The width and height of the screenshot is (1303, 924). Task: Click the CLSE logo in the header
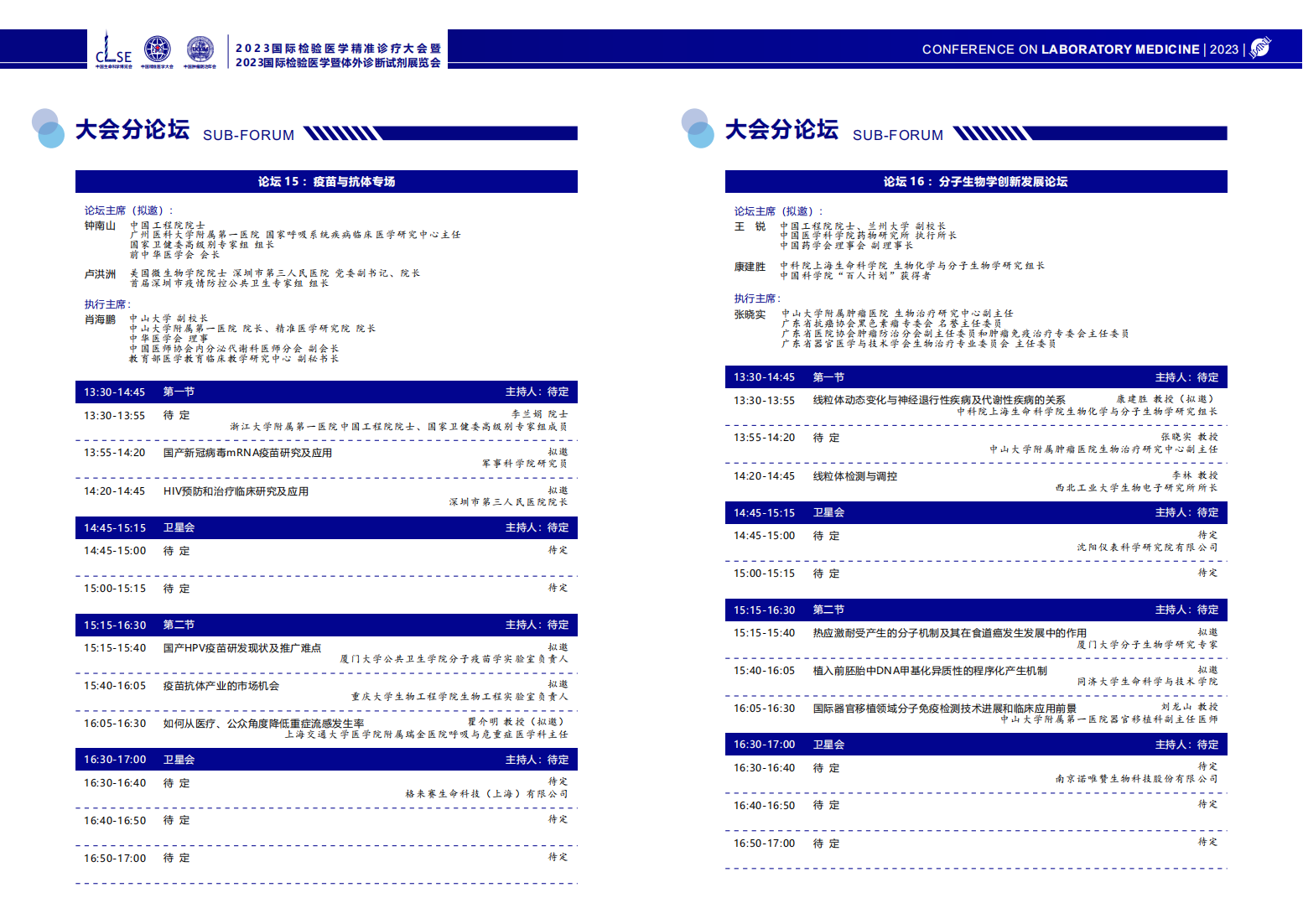click(x=113, y=49)
